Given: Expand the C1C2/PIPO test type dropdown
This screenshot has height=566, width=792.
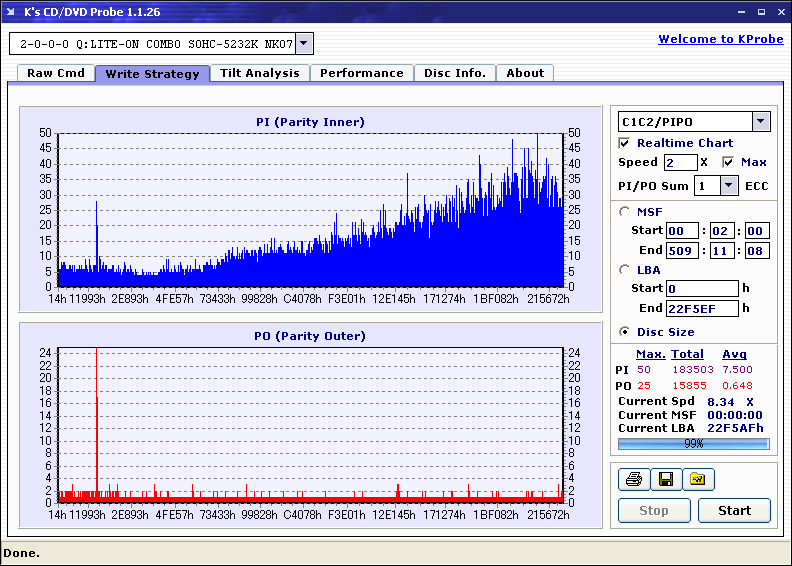Looking at the screenshot, I should [x=760, y=122].
